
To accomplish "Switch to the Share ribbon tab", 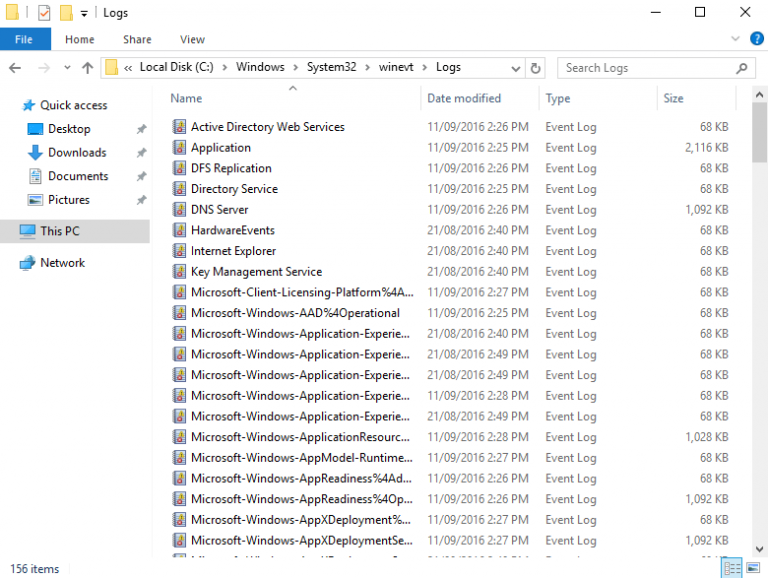I will click(137, 39).
